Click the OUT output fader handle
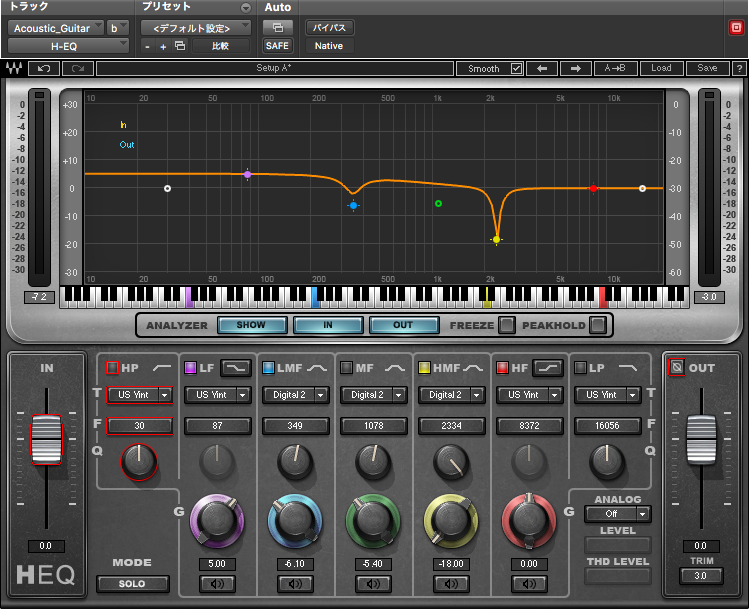This screenshot has width=749, height=609. point(701,439)
